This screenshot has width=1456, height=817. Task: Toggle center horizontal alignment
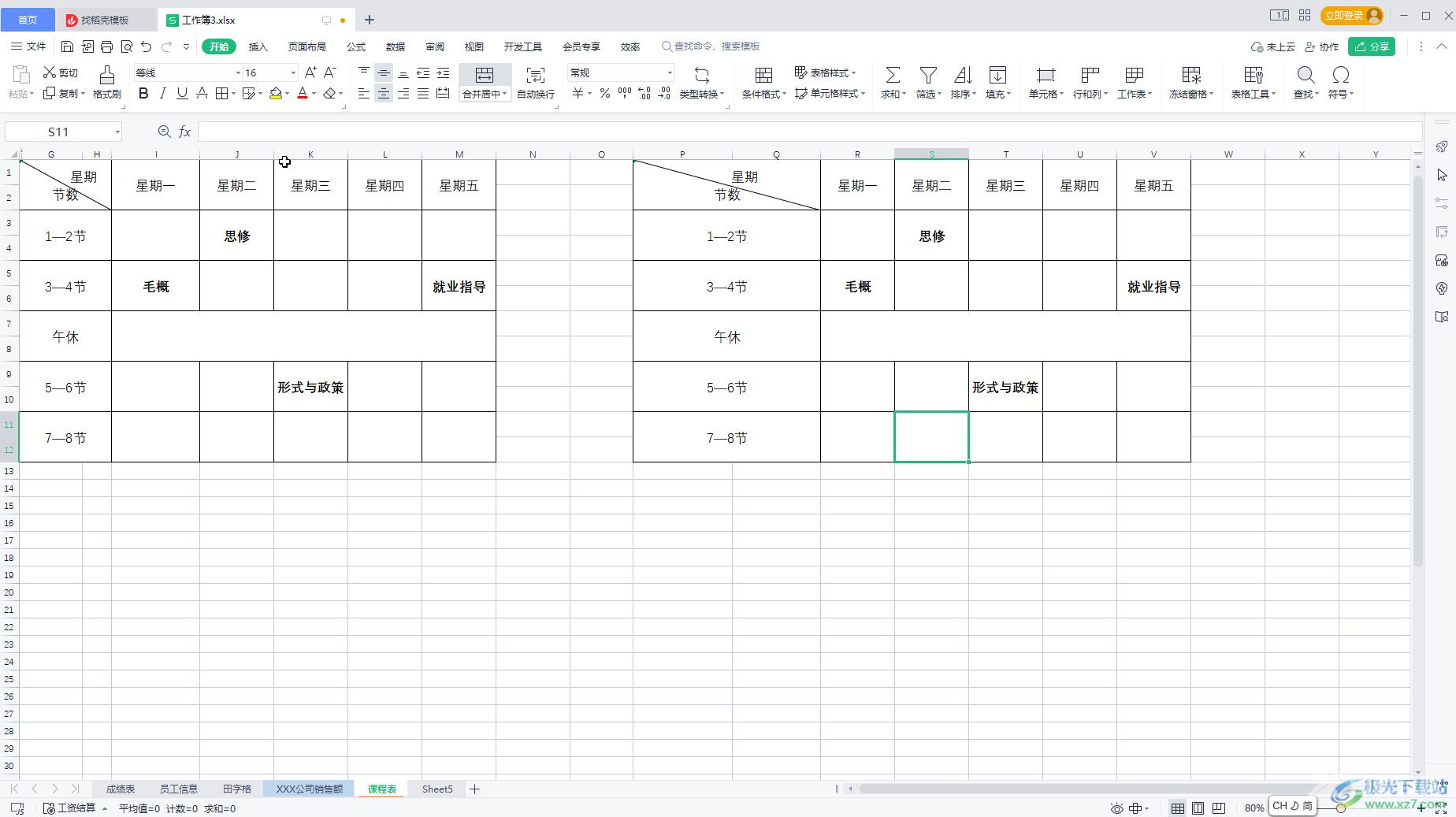click(384, 93)
